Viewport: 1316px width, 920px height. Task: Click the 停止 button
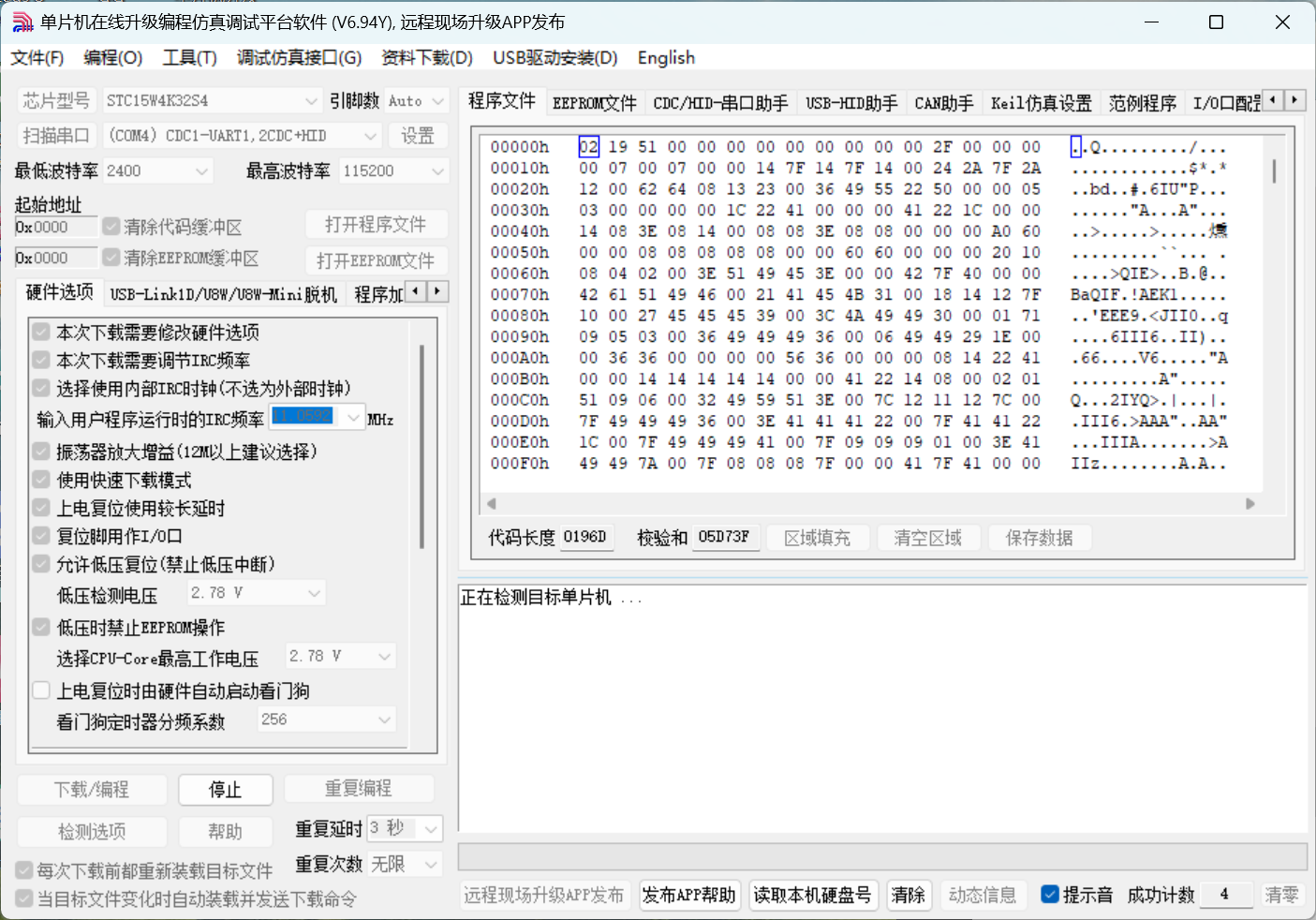[226, 790]
